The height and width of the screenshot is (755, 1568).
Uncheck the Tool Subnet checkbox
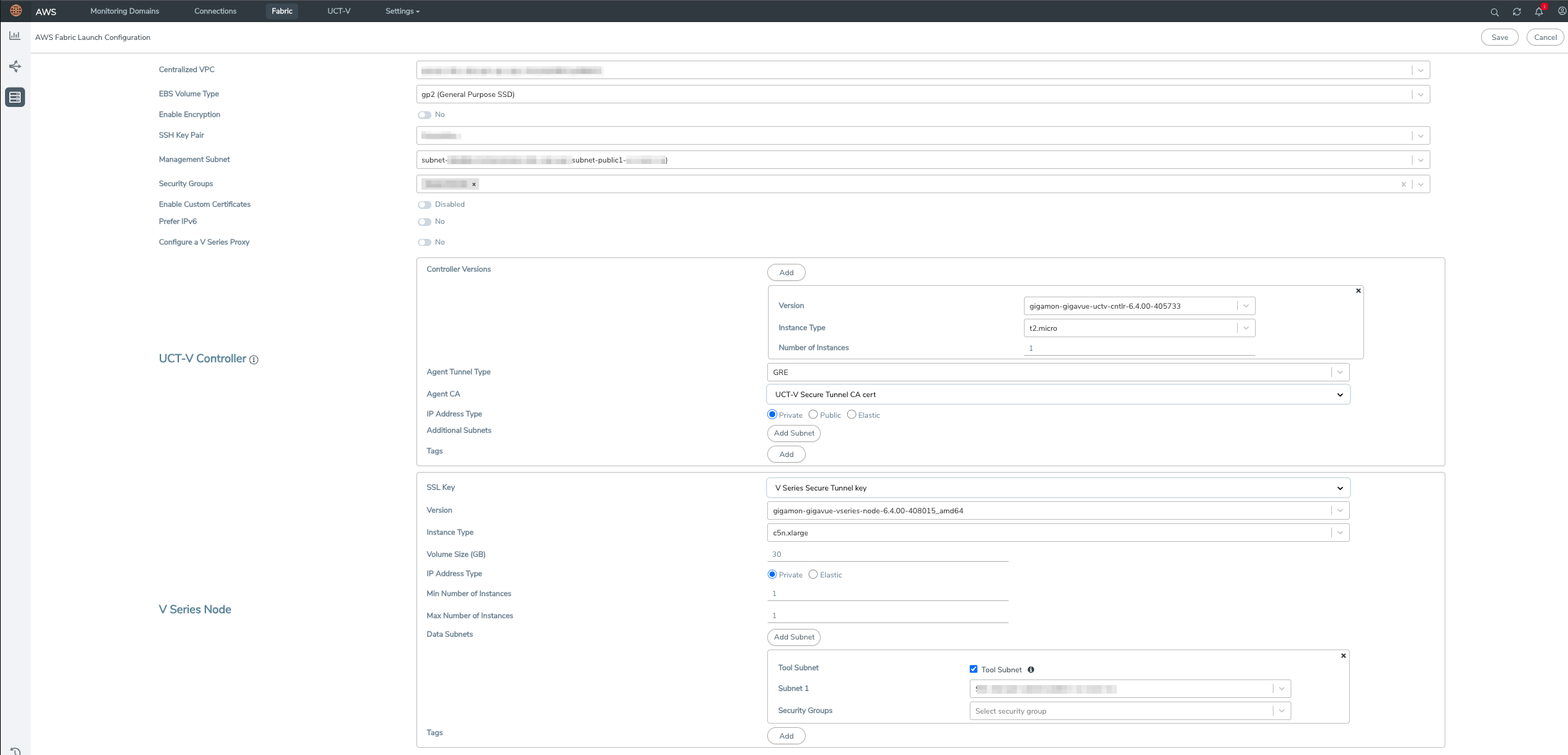click(x=973, y=669)
